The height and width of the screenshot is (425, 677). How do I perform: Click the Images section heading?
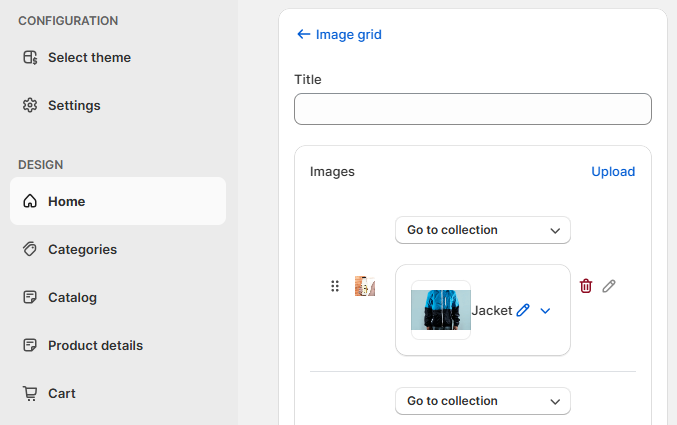[x=332, y=171]
